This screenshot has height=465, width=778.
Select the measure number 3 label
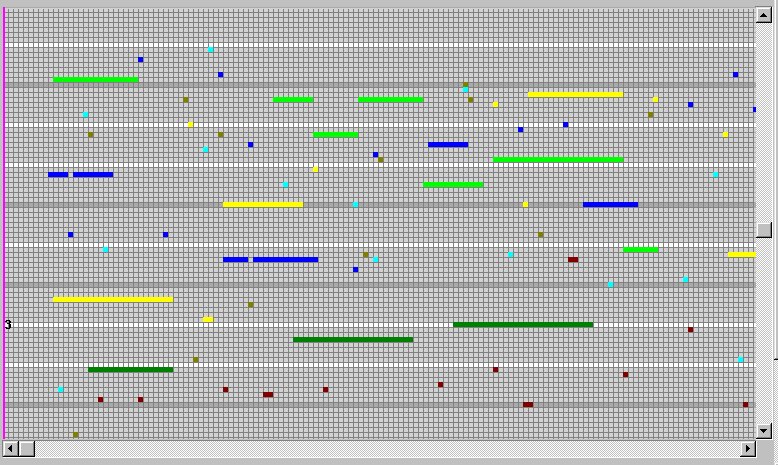tap(8, 325)
